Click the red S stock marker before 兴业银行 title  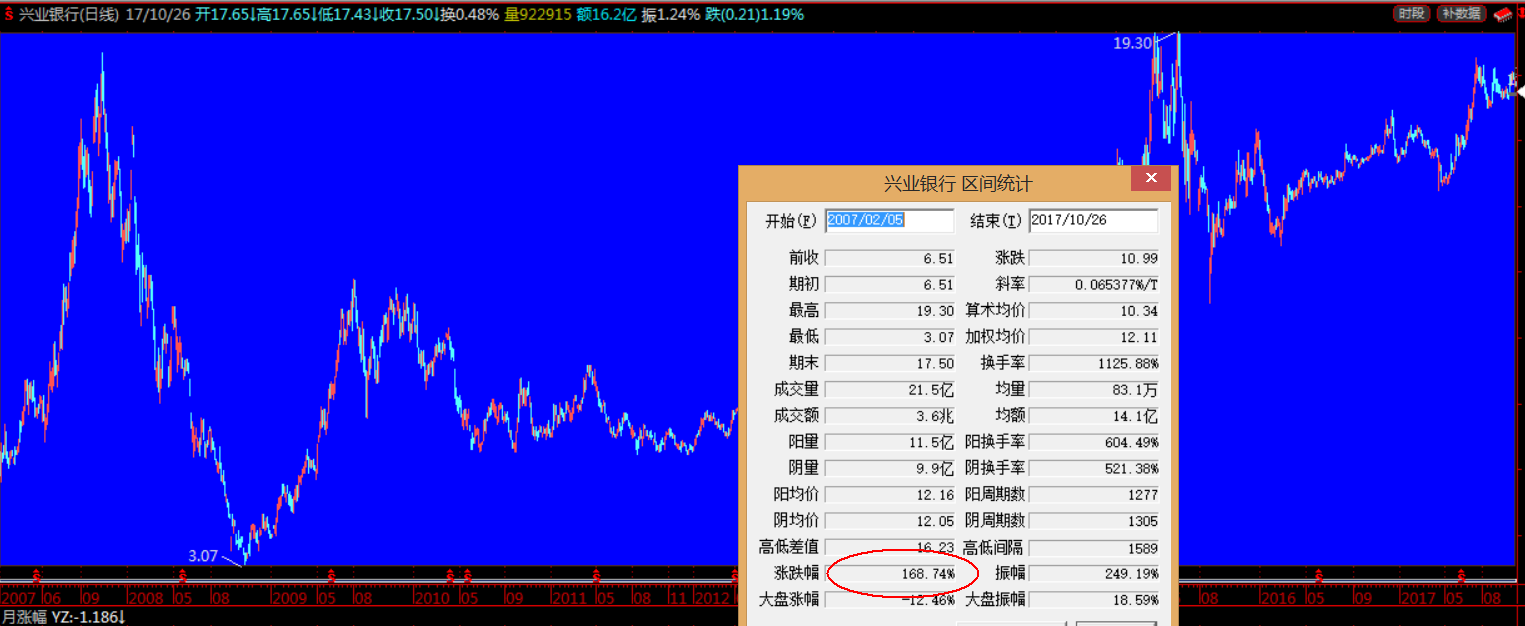[x=9, y=15]
